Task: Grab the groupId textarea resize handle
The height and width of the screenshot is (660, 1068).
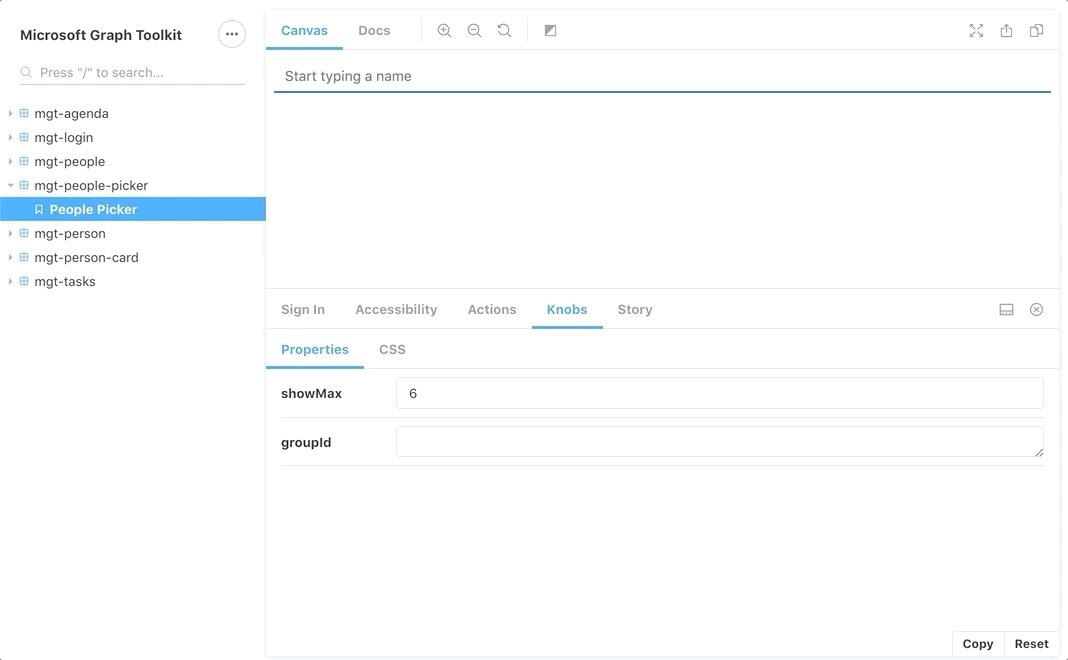Action: (1039, 452)
